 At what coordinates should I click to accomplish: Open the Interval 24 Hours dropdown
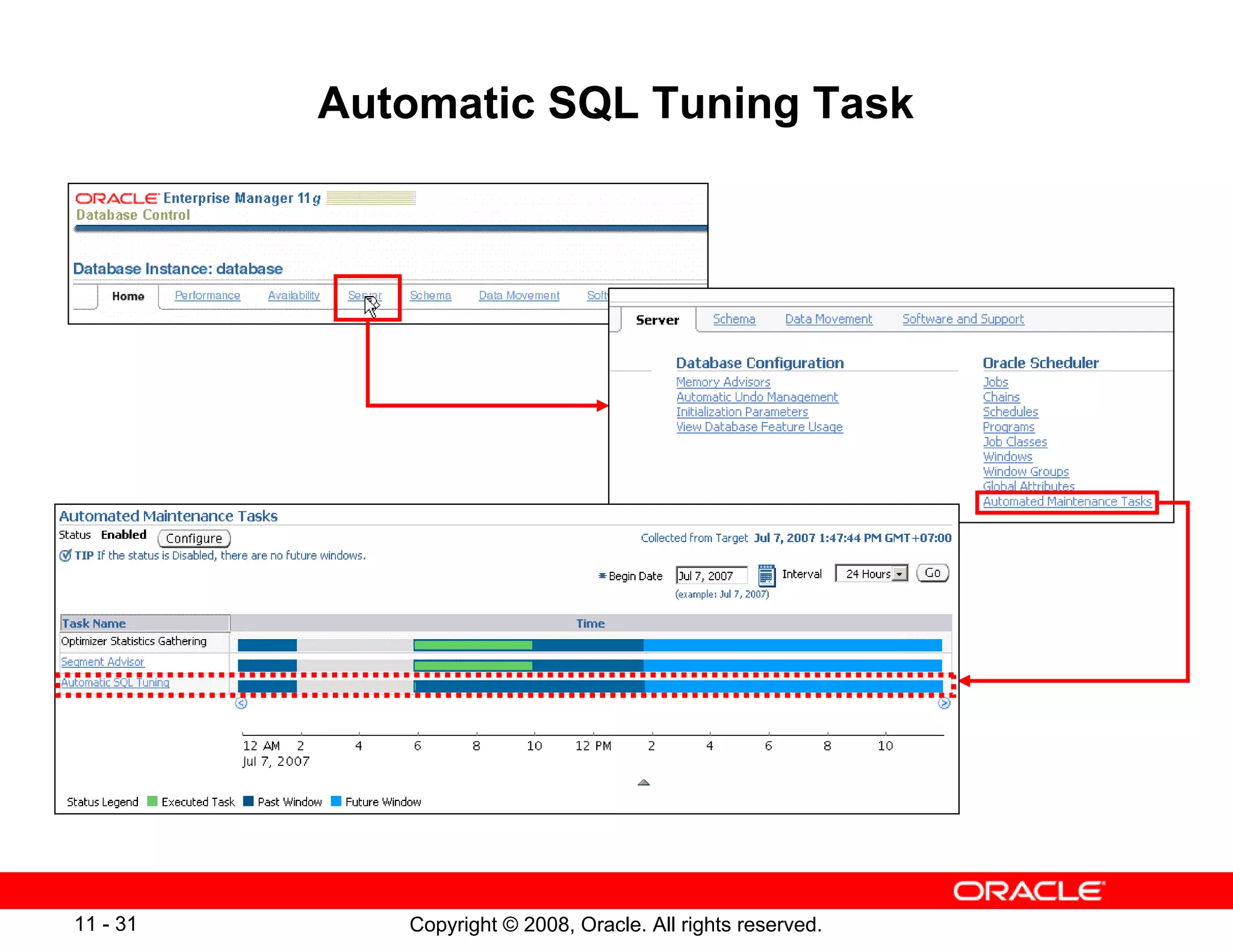(x=871, y=573)
